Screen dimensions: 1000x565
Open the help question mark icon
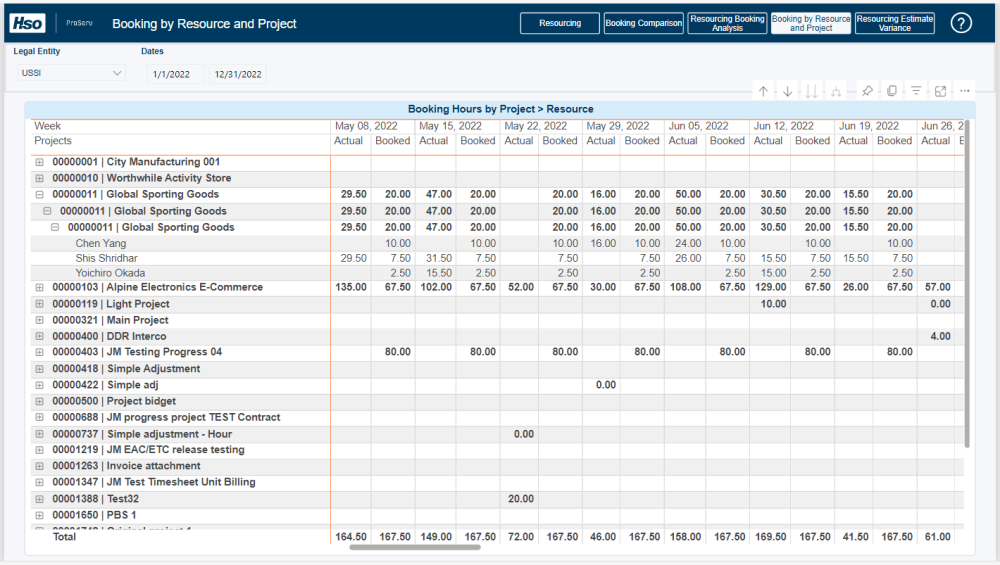(x=961, y=23)
